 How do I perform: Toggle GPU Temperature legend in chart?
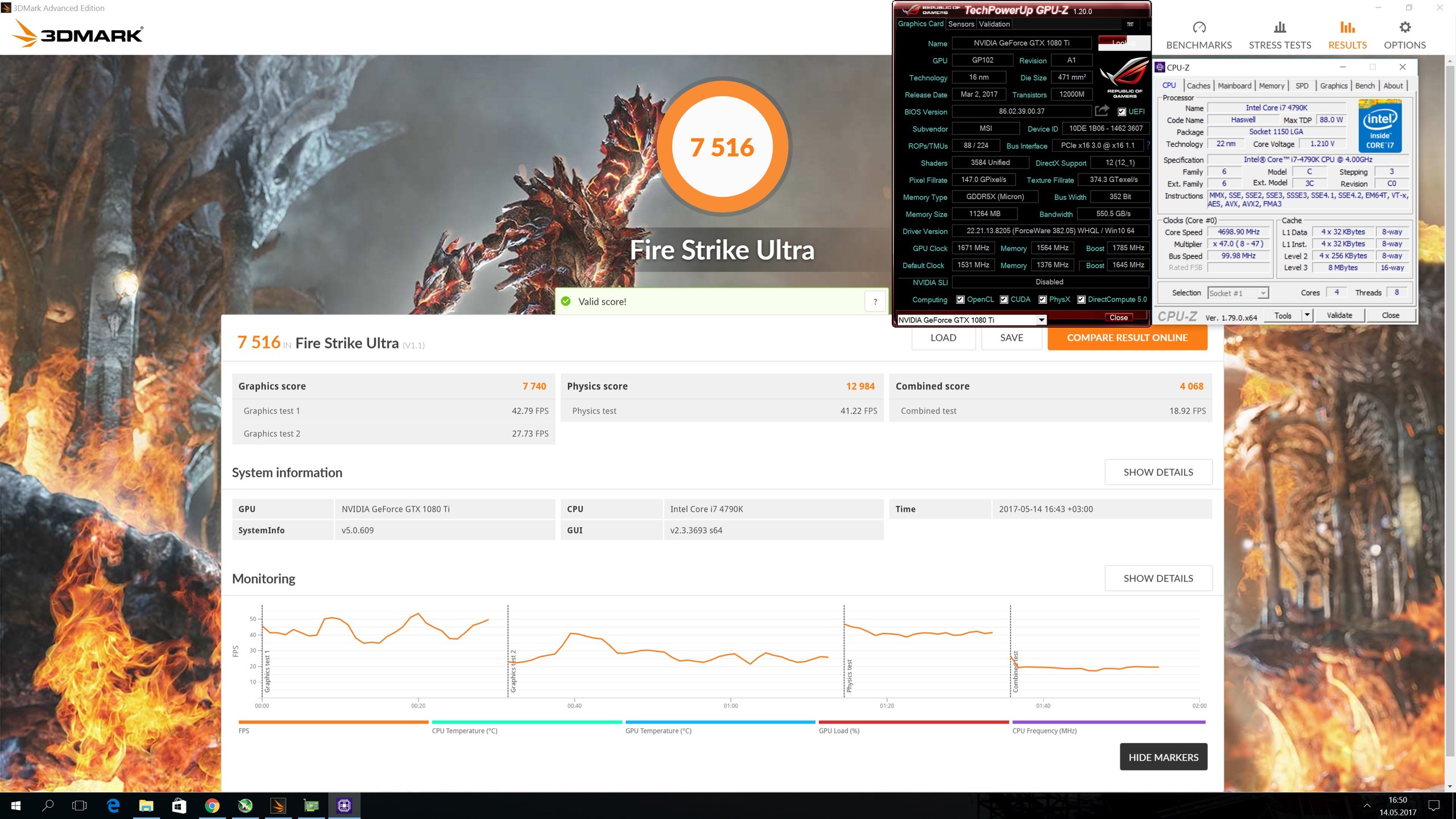tap(720, 726)
